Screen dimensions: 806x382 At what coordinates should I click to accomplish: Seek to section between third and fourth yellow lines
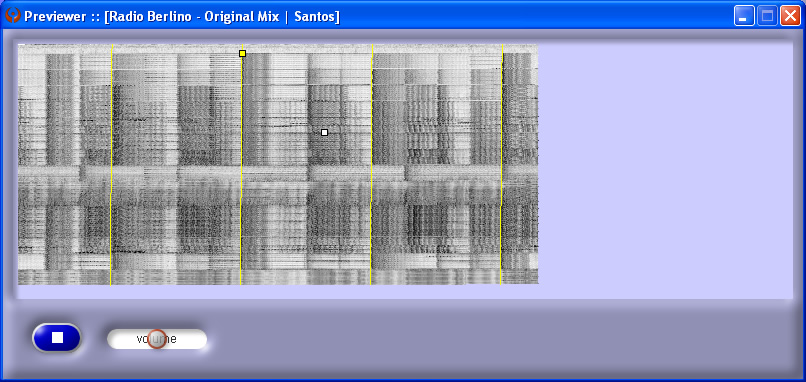pyautogui.click(x=437, y=165)
